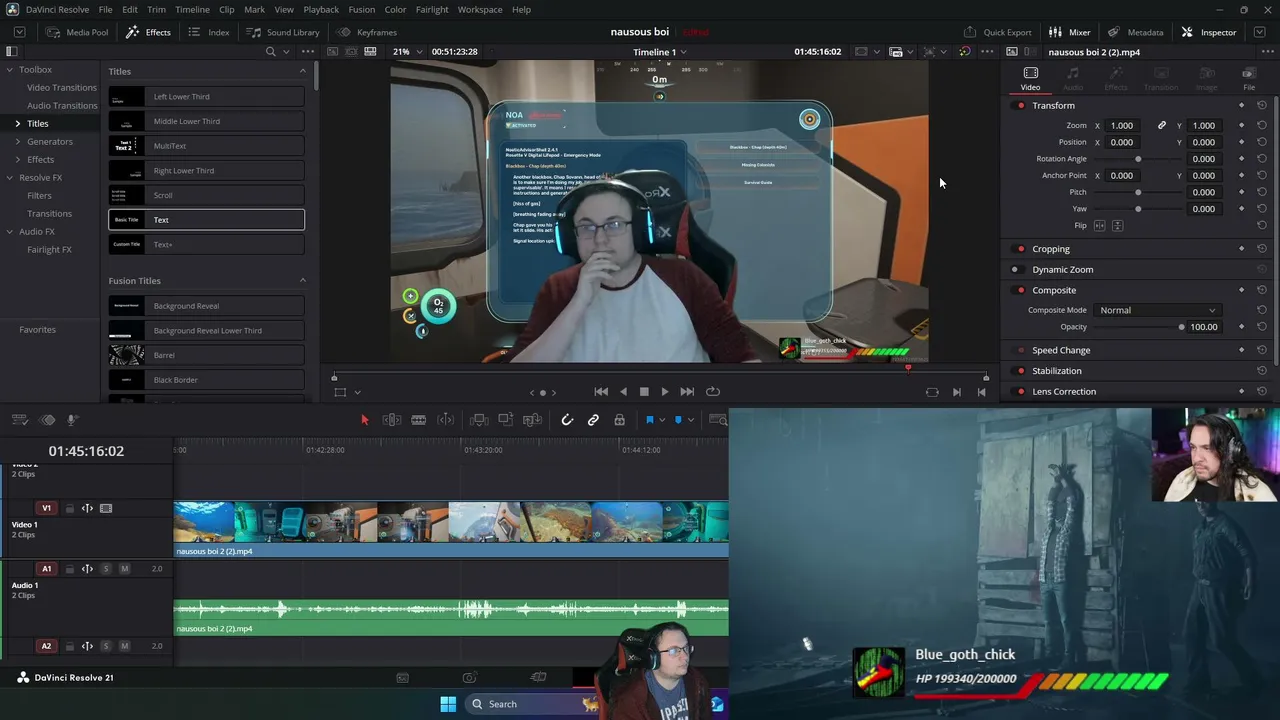Open the Mixer panel

click(x=1070, y=32)
